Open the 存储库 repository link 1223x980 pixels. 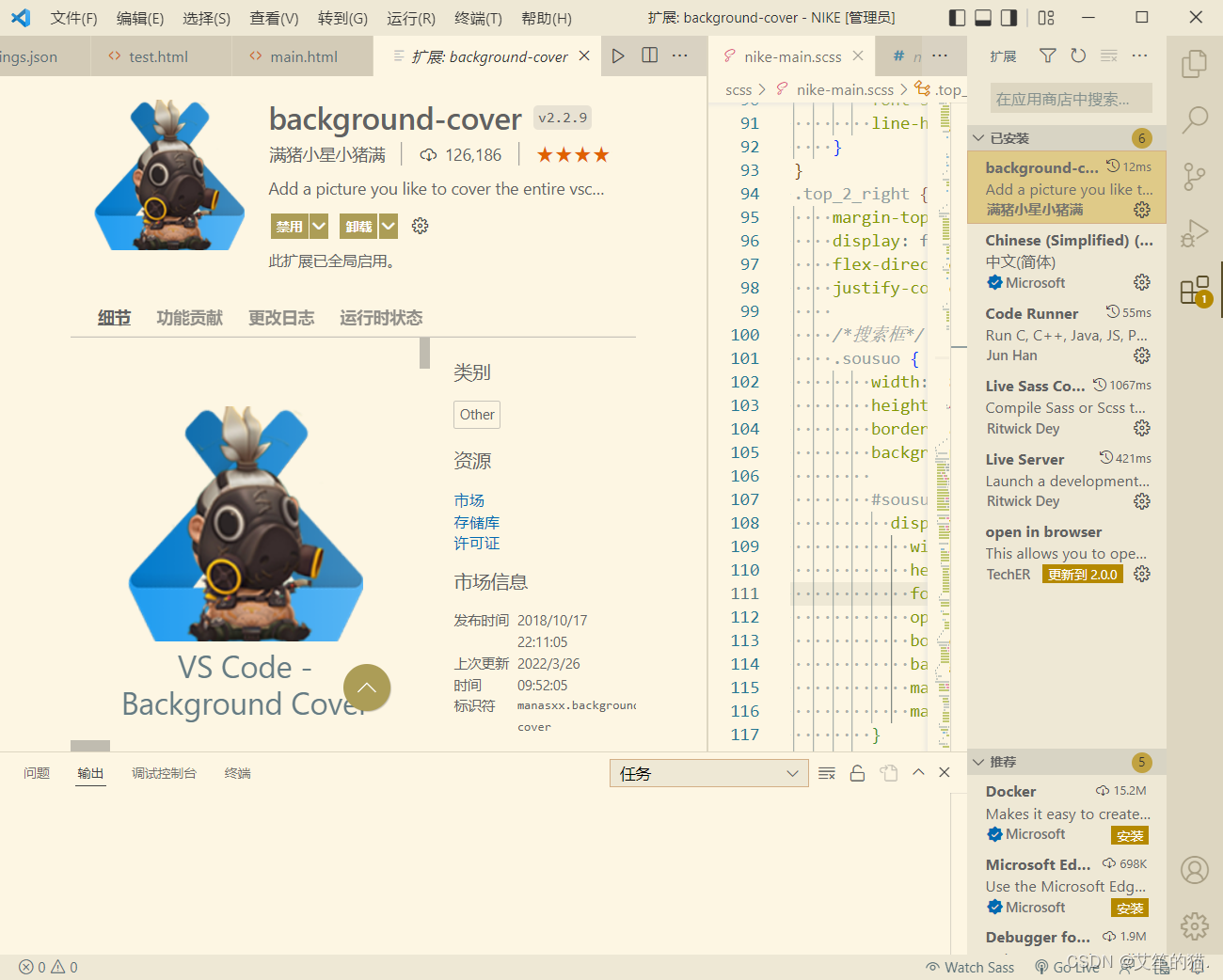(x=477, y=522)
